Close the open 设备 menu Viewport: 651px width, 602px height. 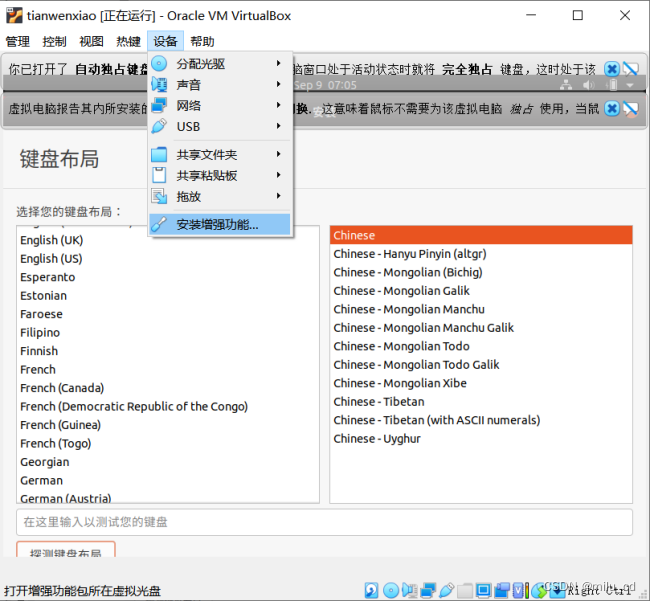pos(165,41)
